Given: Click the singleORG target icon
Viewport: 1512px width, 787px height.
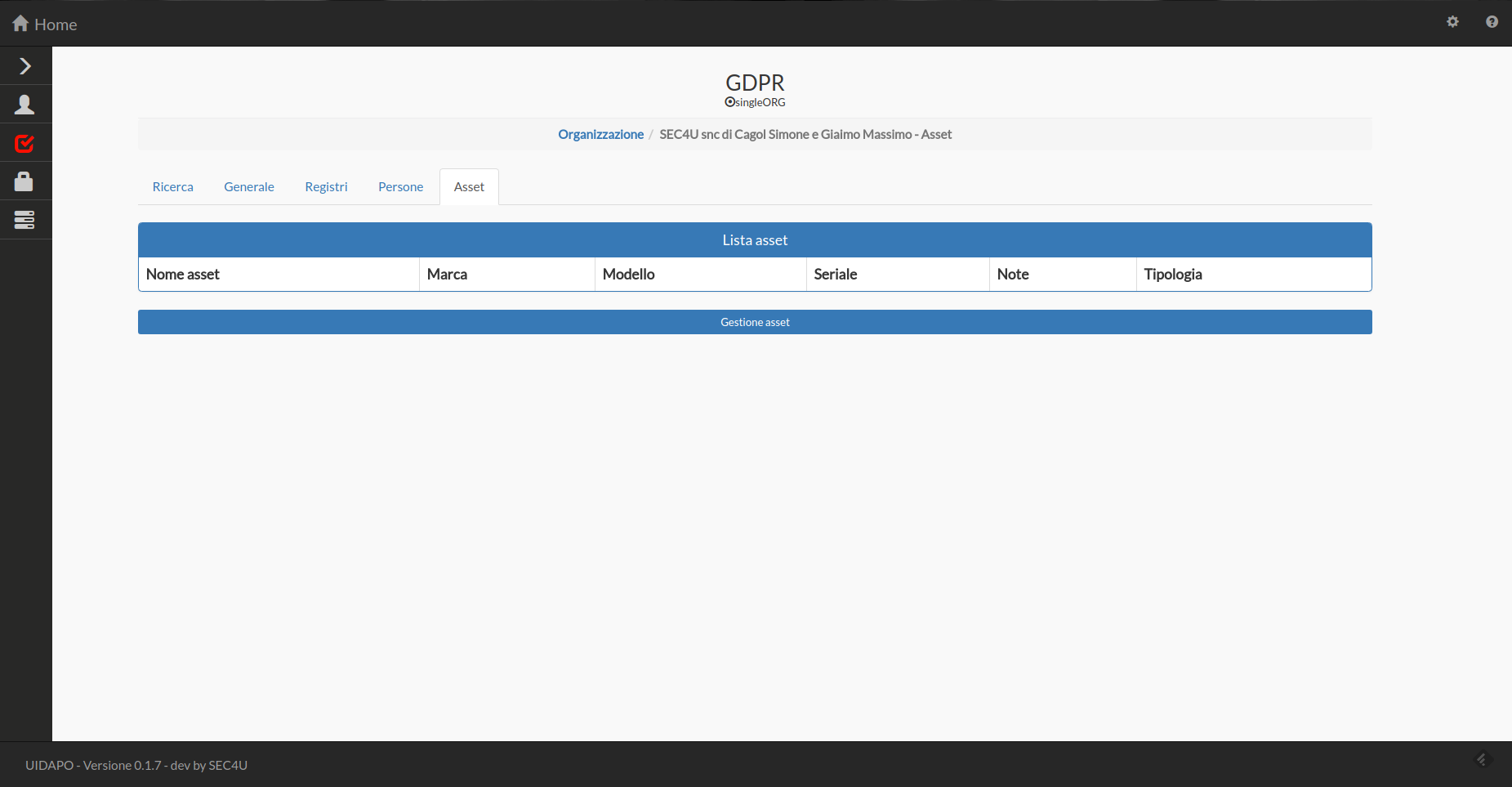Looking at the screenshot, I should click(x=729, y=102).
